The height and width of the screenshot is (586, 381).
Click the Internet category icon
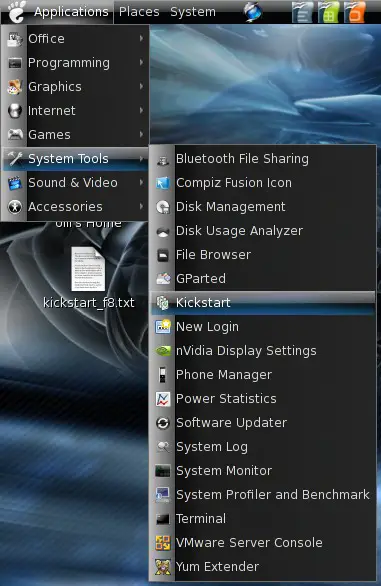[15, 111]
